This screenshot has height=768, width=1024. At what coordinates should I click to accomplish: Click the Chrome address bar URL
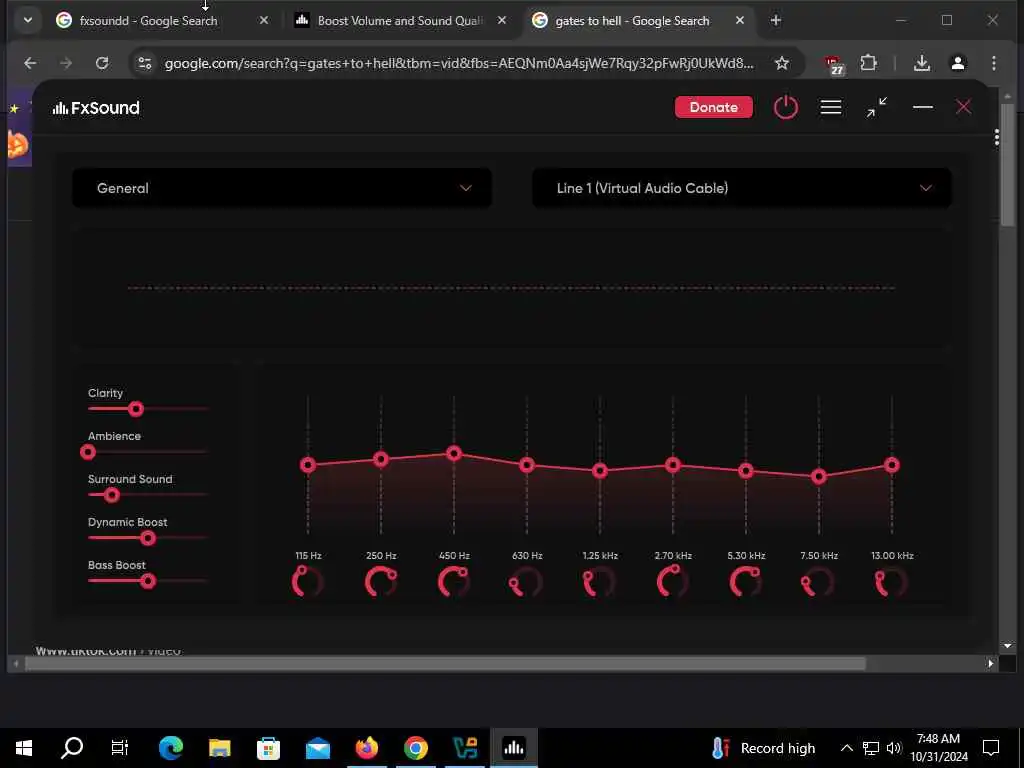tap(458, 63)
